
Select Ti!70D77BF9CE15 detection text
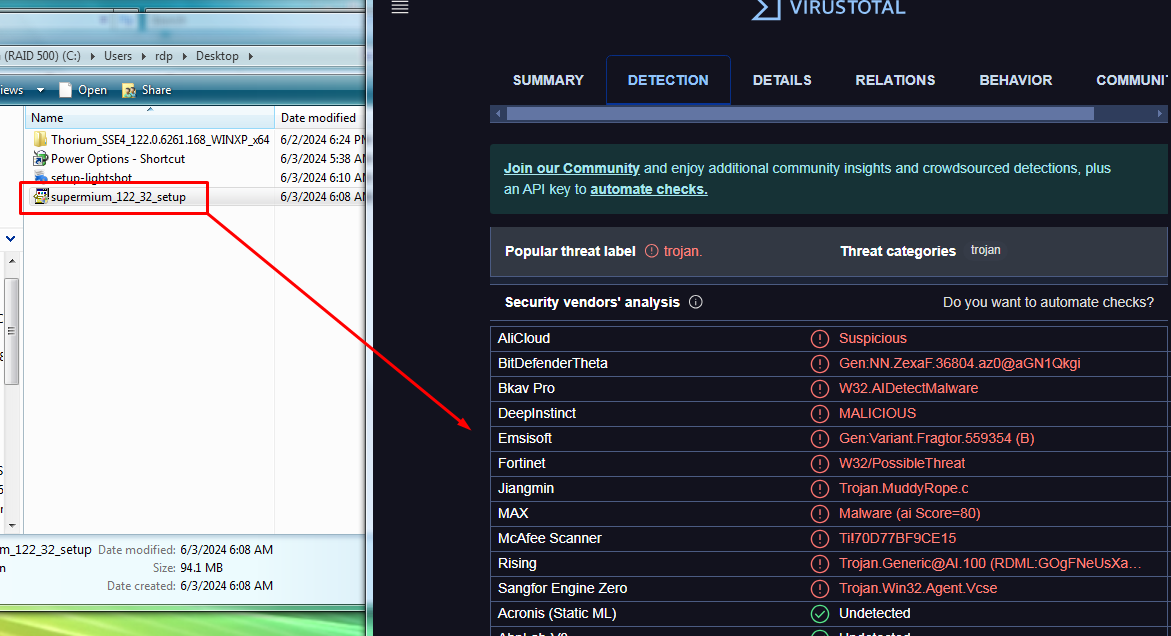pos(897,538)
